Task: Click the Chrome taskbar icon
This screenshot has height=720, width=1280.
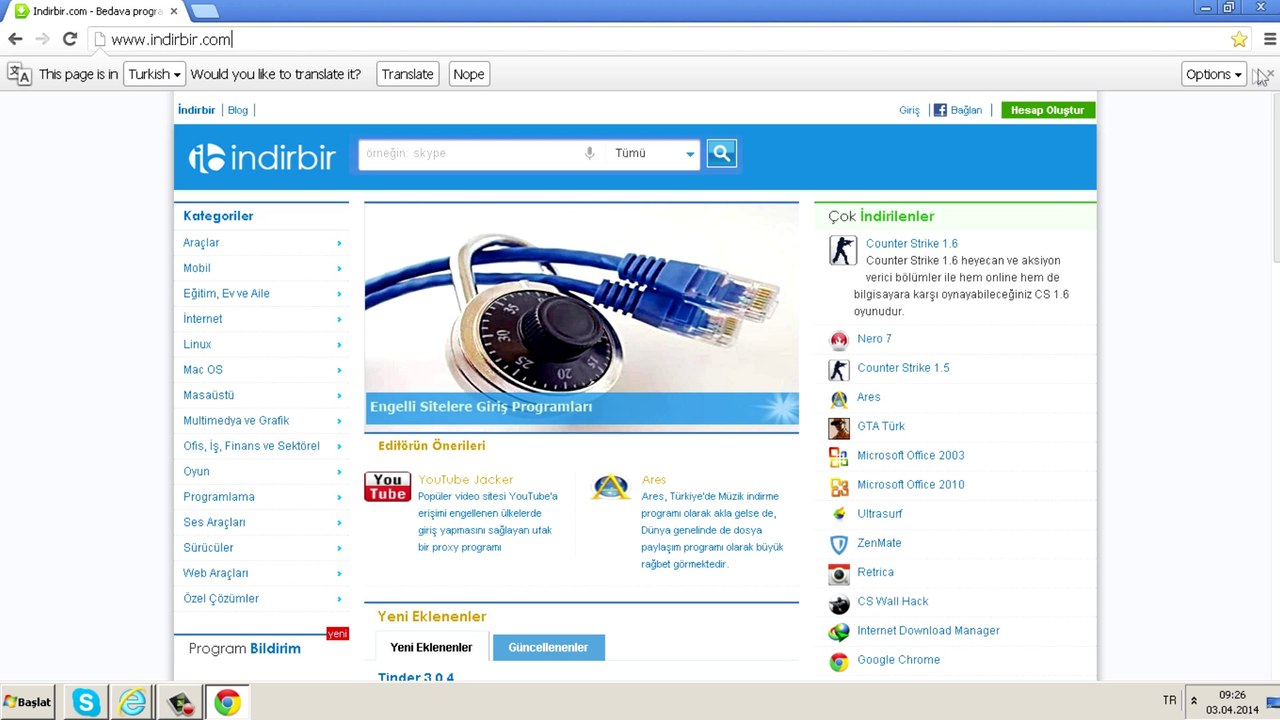Action: tap(227, 702)
